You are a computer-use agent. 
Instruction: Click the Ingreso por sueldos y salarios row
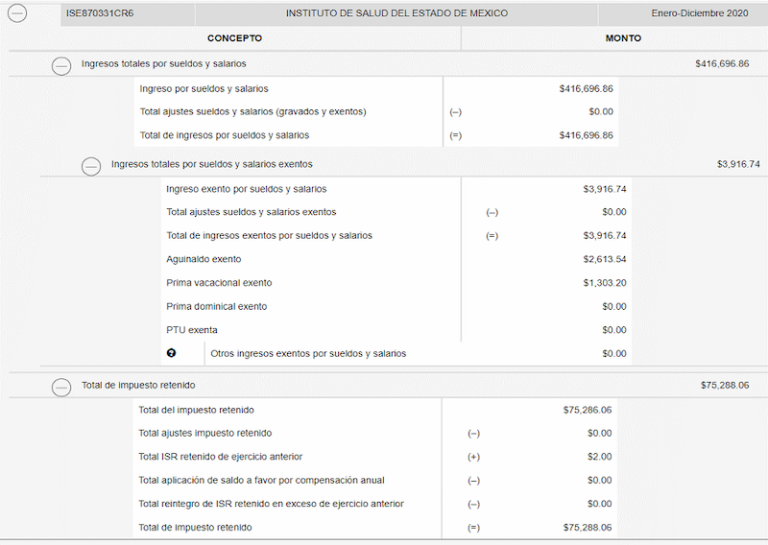376,89
